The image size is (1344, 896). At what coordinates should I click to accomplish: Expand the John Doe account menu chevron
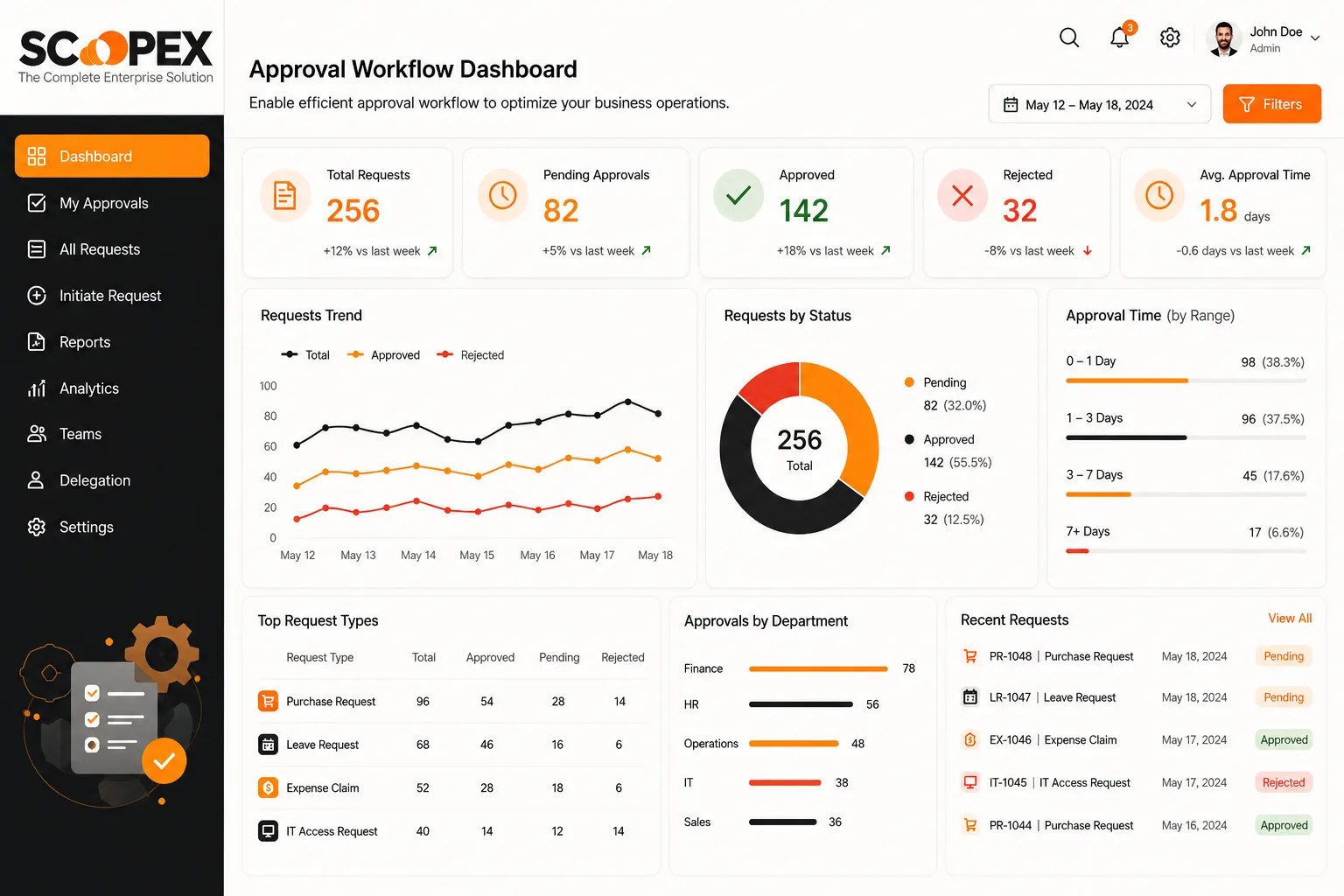click(x=1314, y=38)
